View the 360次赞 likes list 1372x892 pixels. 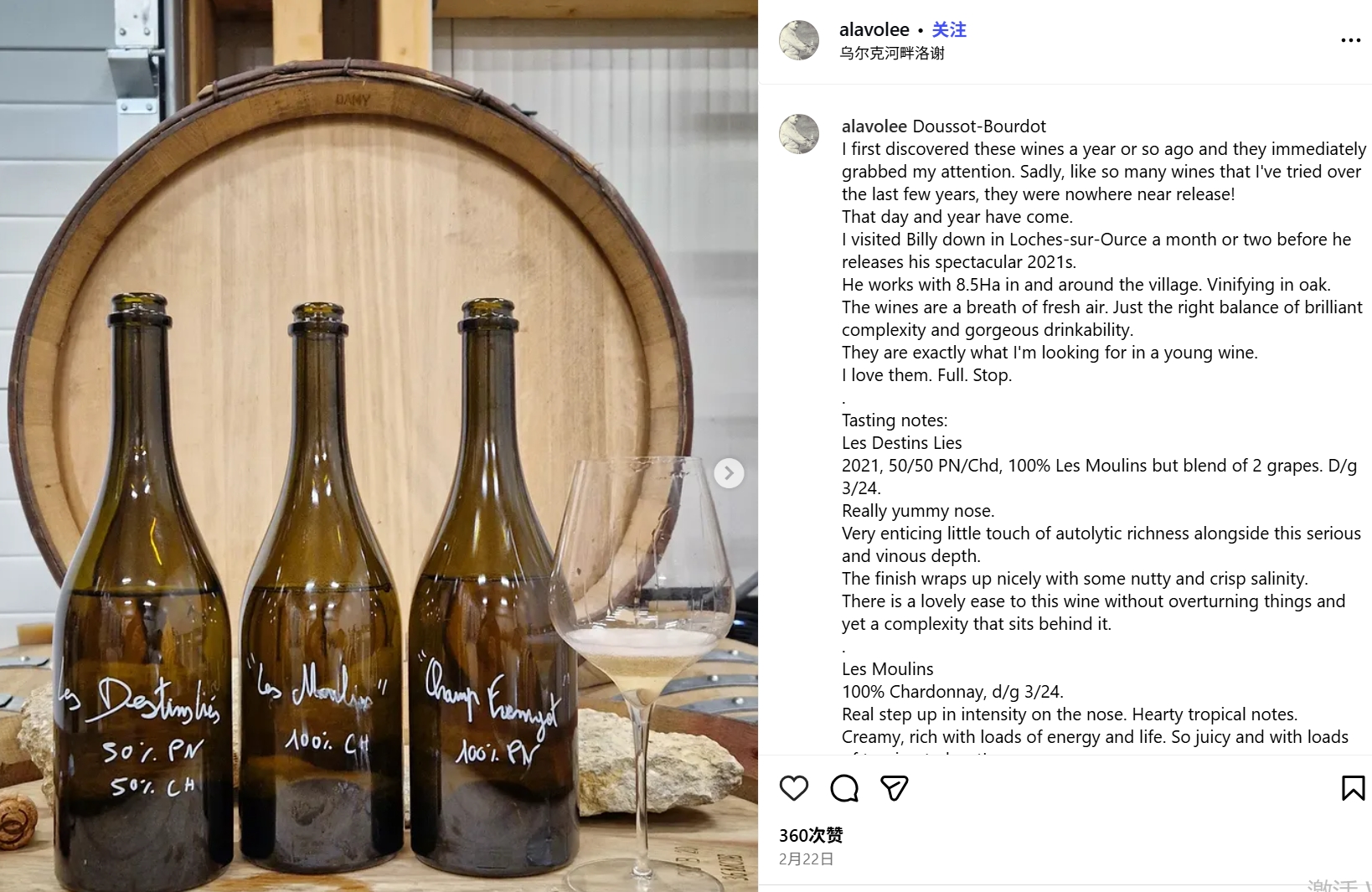(810, 835)
